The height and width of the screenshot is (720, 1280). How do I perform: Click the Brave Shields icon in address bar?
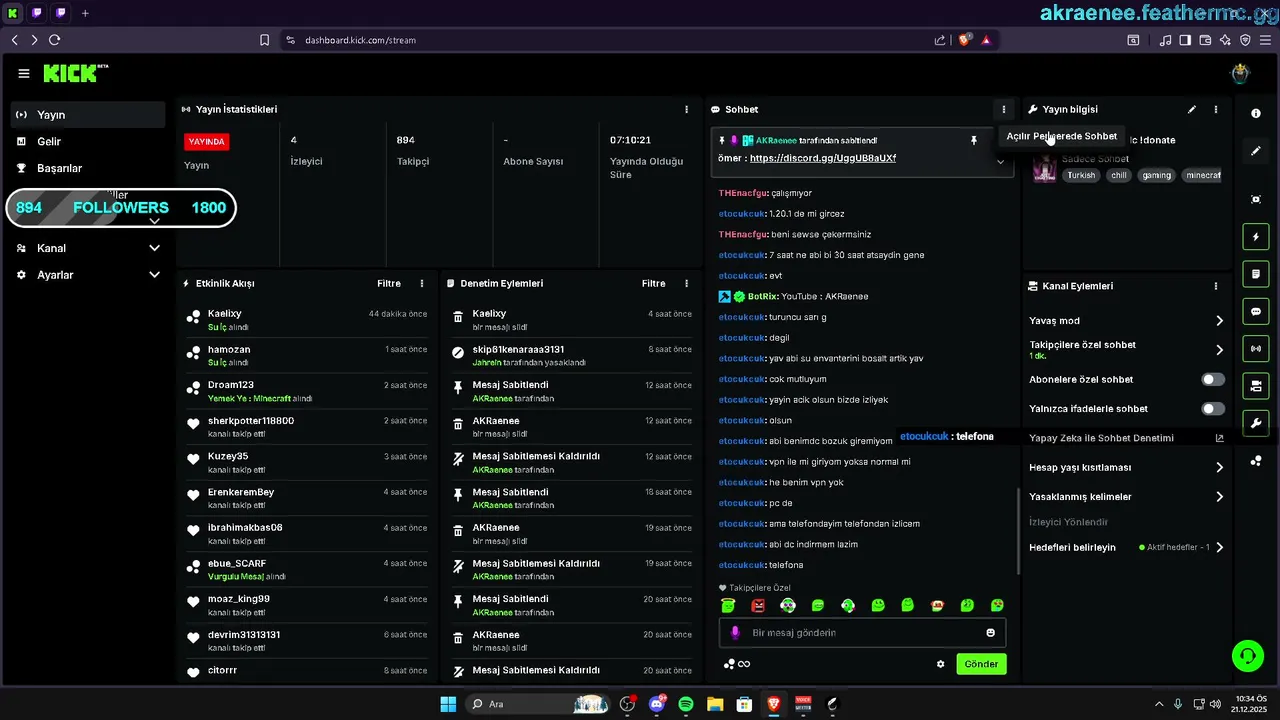click(x=965, y=40)
